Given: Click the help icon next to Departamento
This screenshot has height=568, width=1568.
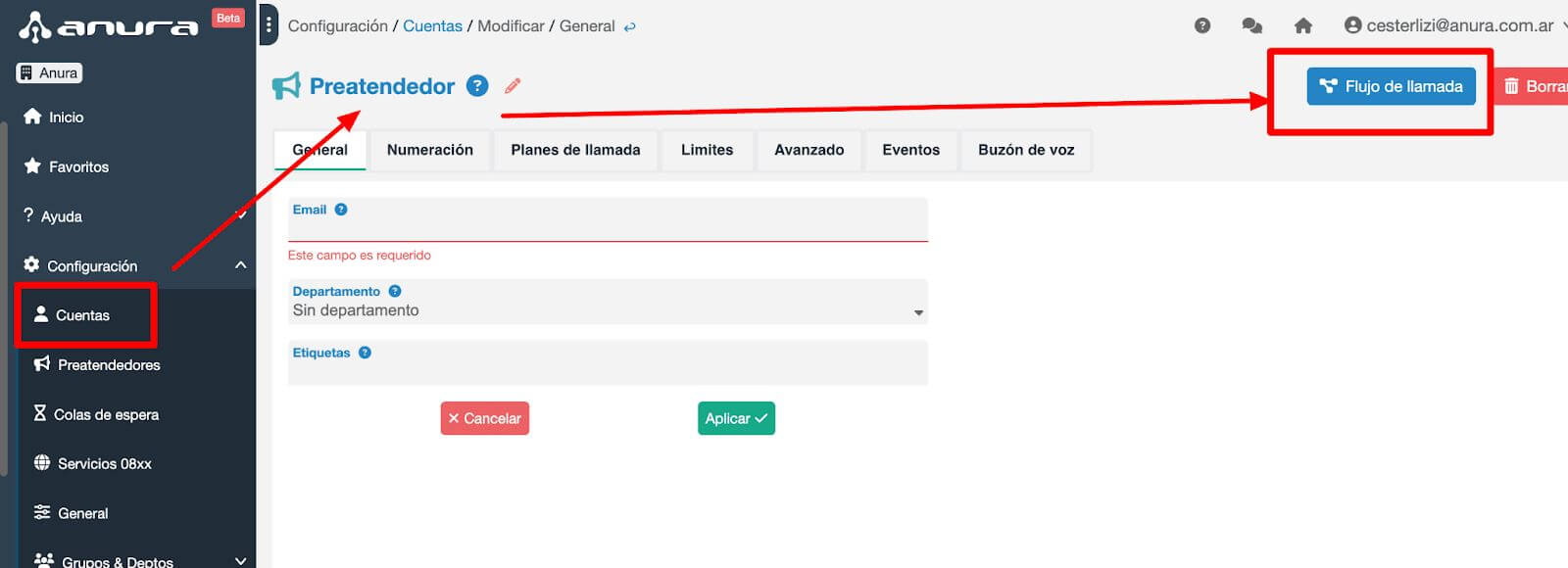Looking at the screenshot, I should point(395,291).
